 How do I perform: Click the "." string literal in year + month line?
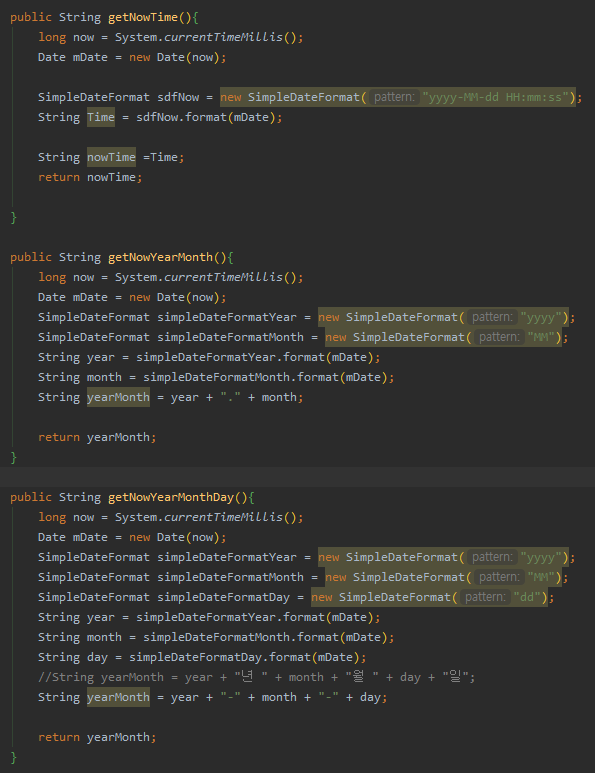coord(230,397)
